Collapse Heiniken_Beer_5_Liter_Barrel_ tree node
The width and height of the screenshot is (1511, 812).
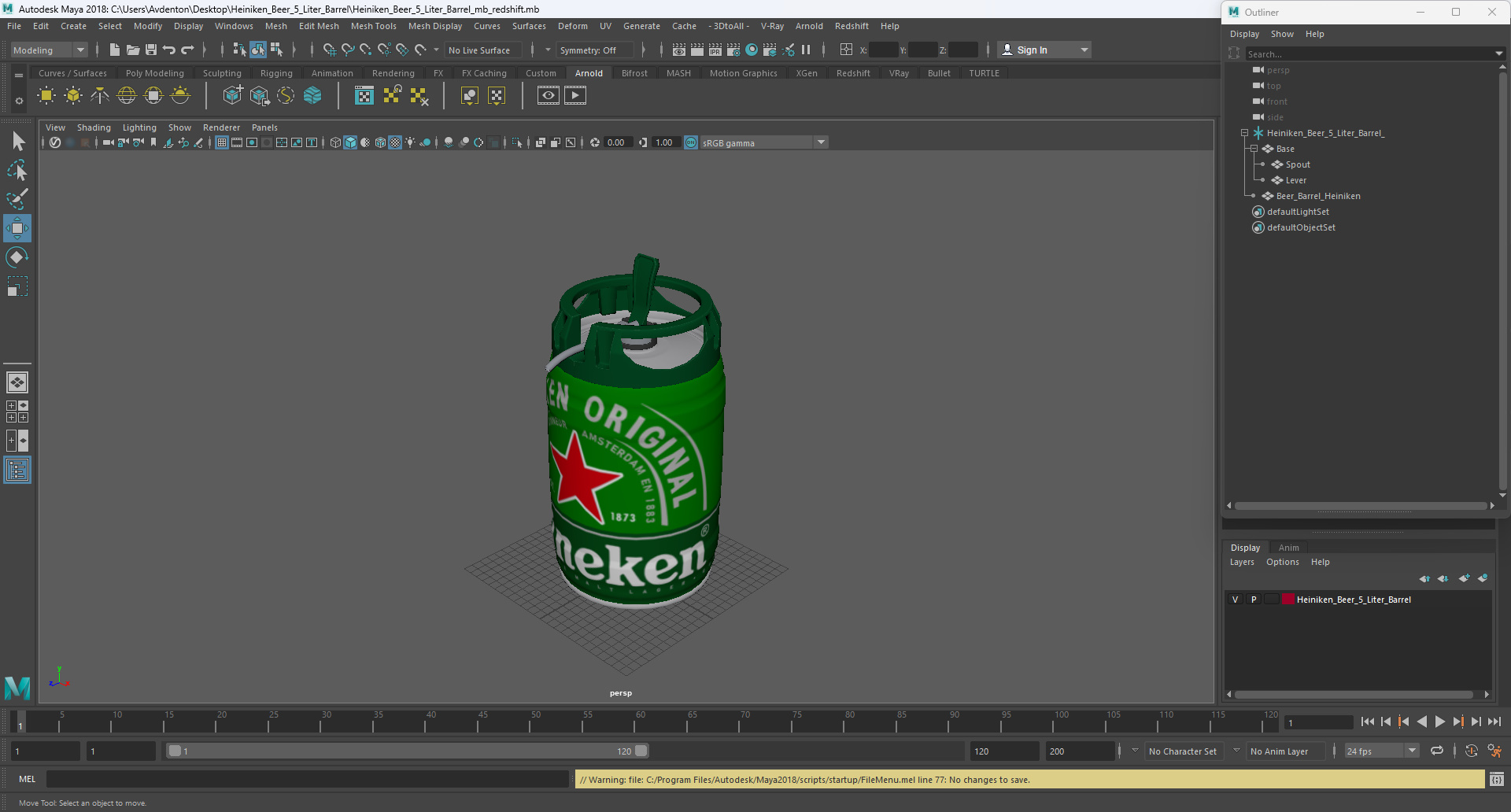click(x=1244, y=133)
